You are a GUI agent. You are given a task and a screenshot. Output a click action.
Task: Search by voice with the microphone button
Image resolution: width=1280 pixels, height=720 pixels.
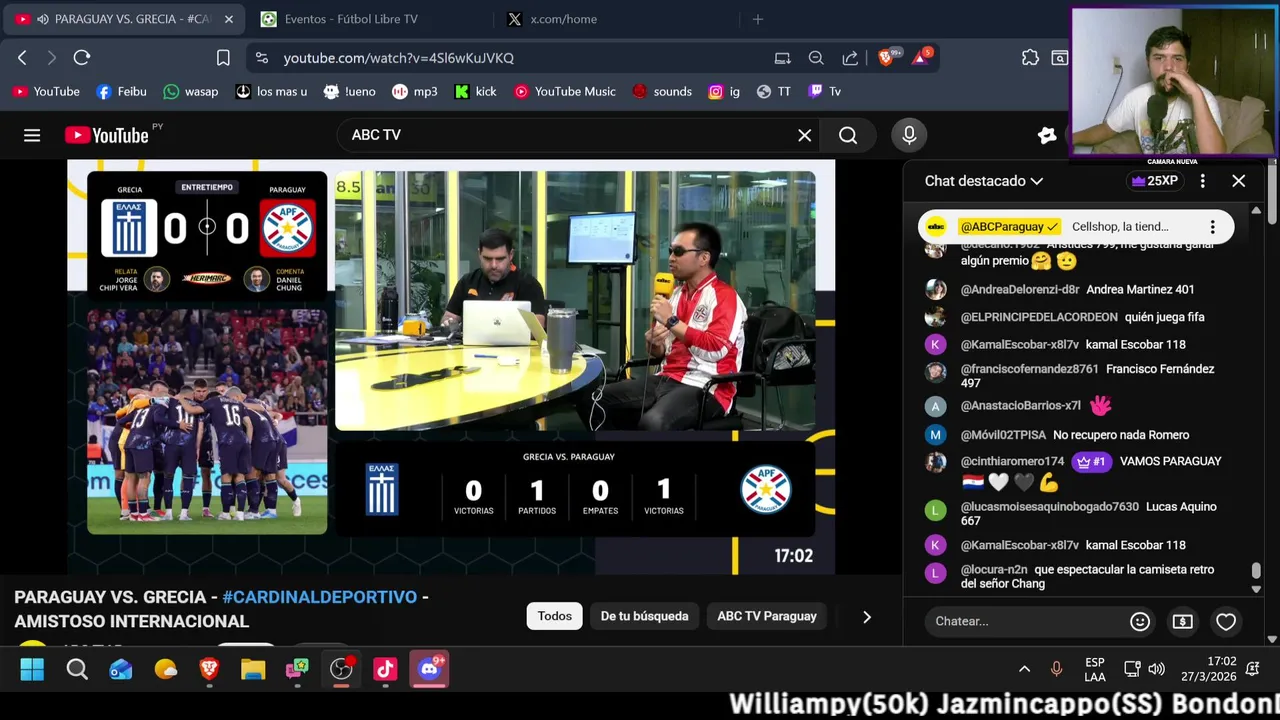click(x=909, y=135)
